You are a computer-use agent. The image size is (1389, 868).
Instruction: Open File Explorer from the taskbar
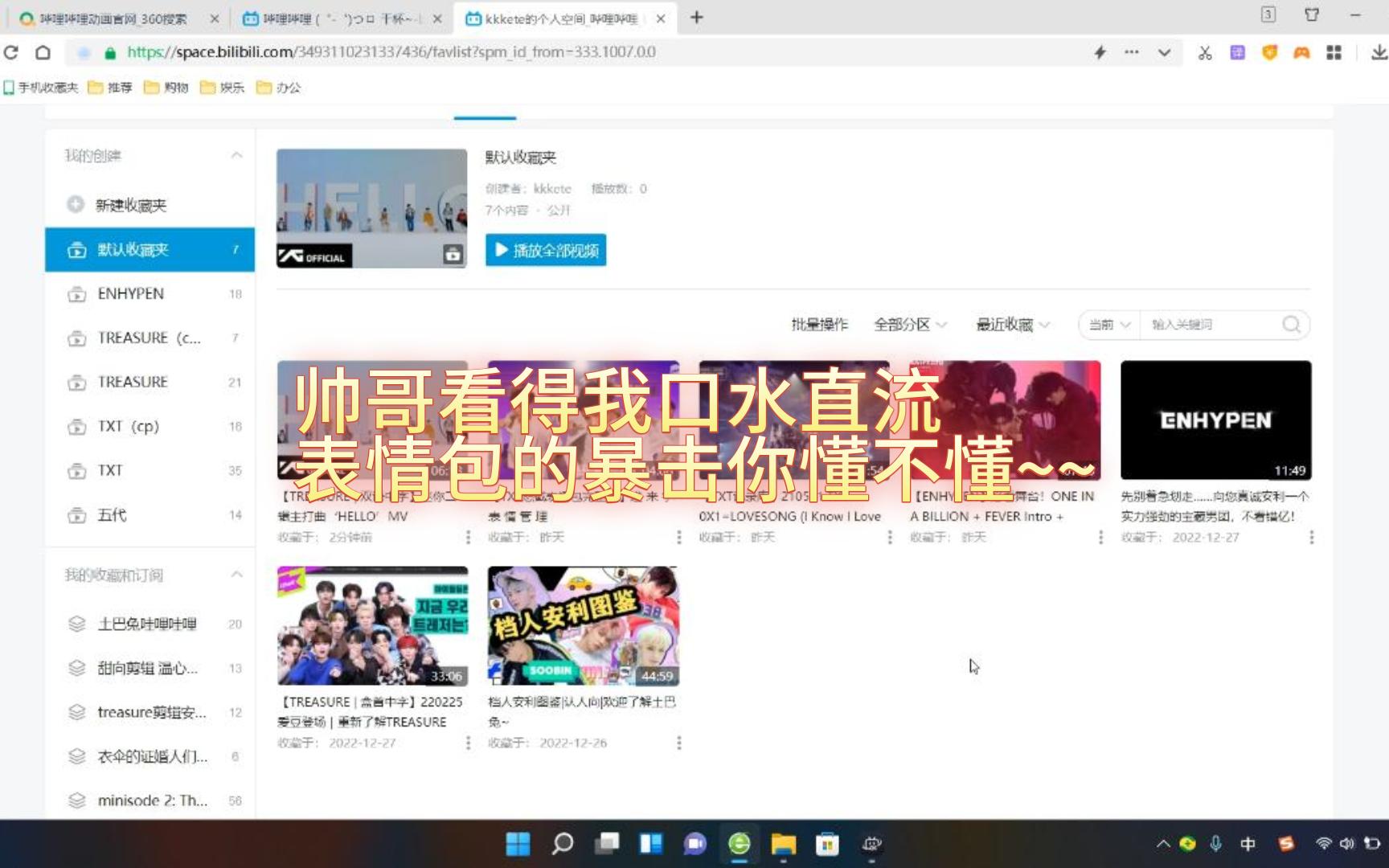784,844
